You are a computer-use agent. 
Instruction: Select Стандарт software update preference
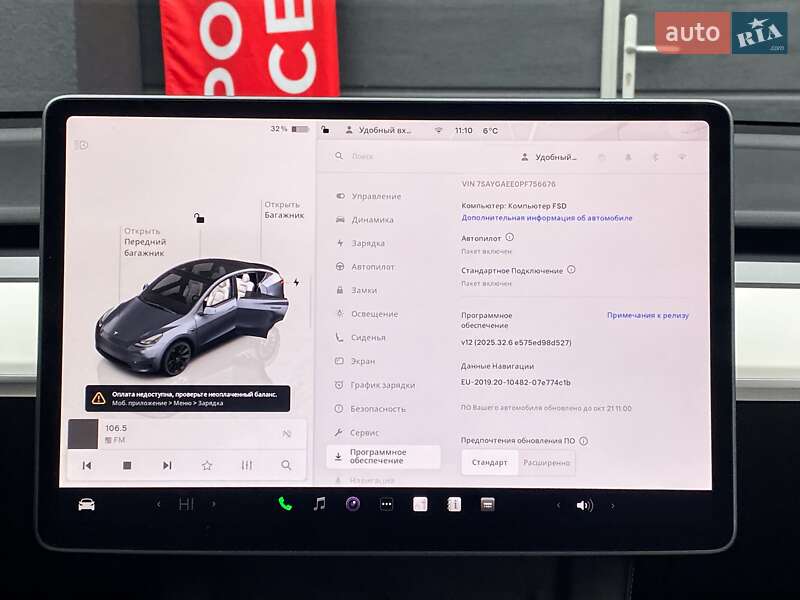(x=490, y=462)
